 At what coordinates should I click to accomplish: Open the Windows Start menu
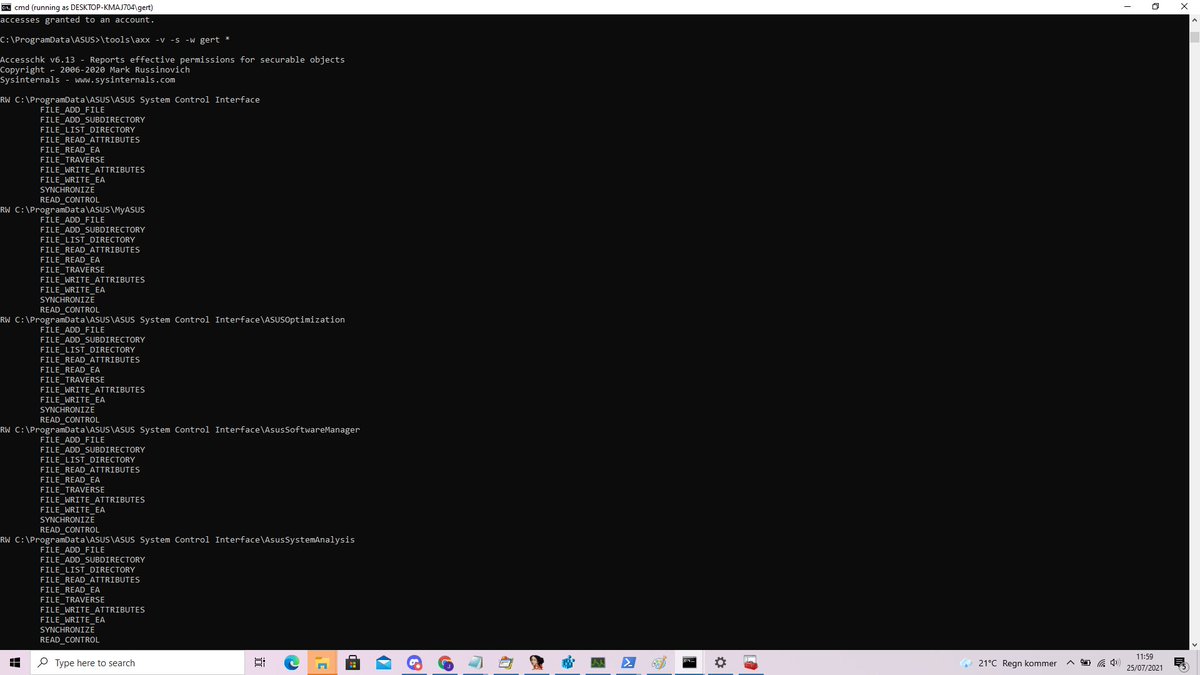point(15,663)
